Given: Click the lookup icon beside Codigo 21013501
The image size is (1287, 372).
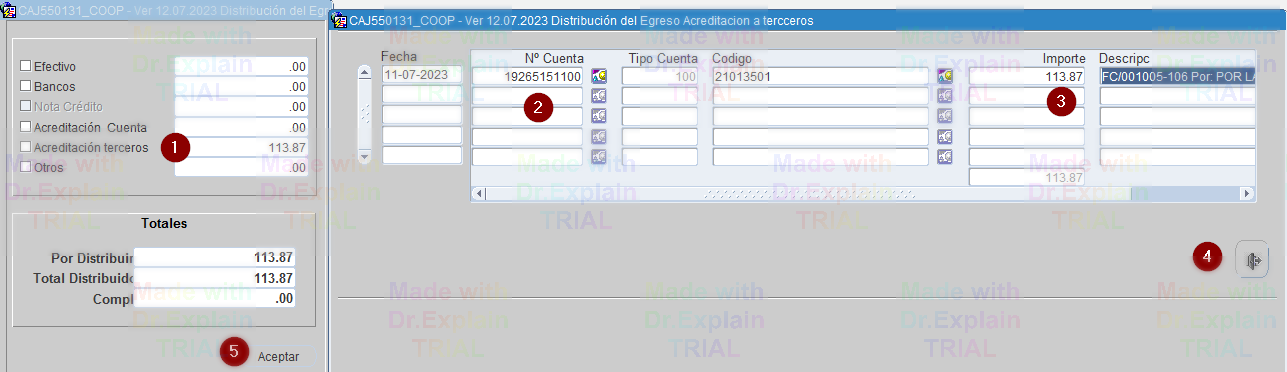Looking at the screenshot, I should point(945,76).
